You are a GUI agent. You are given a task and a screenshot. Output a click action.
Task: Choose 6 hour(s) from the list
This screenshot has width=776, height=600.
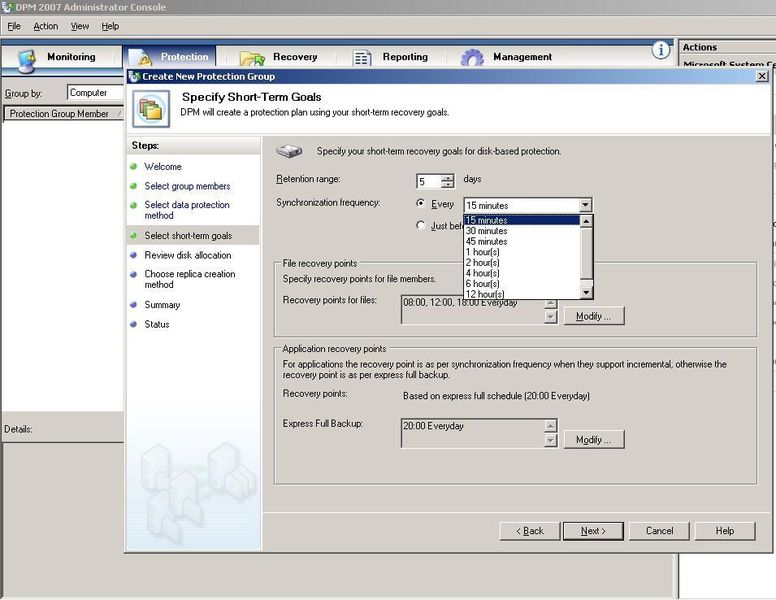[522, 284]
